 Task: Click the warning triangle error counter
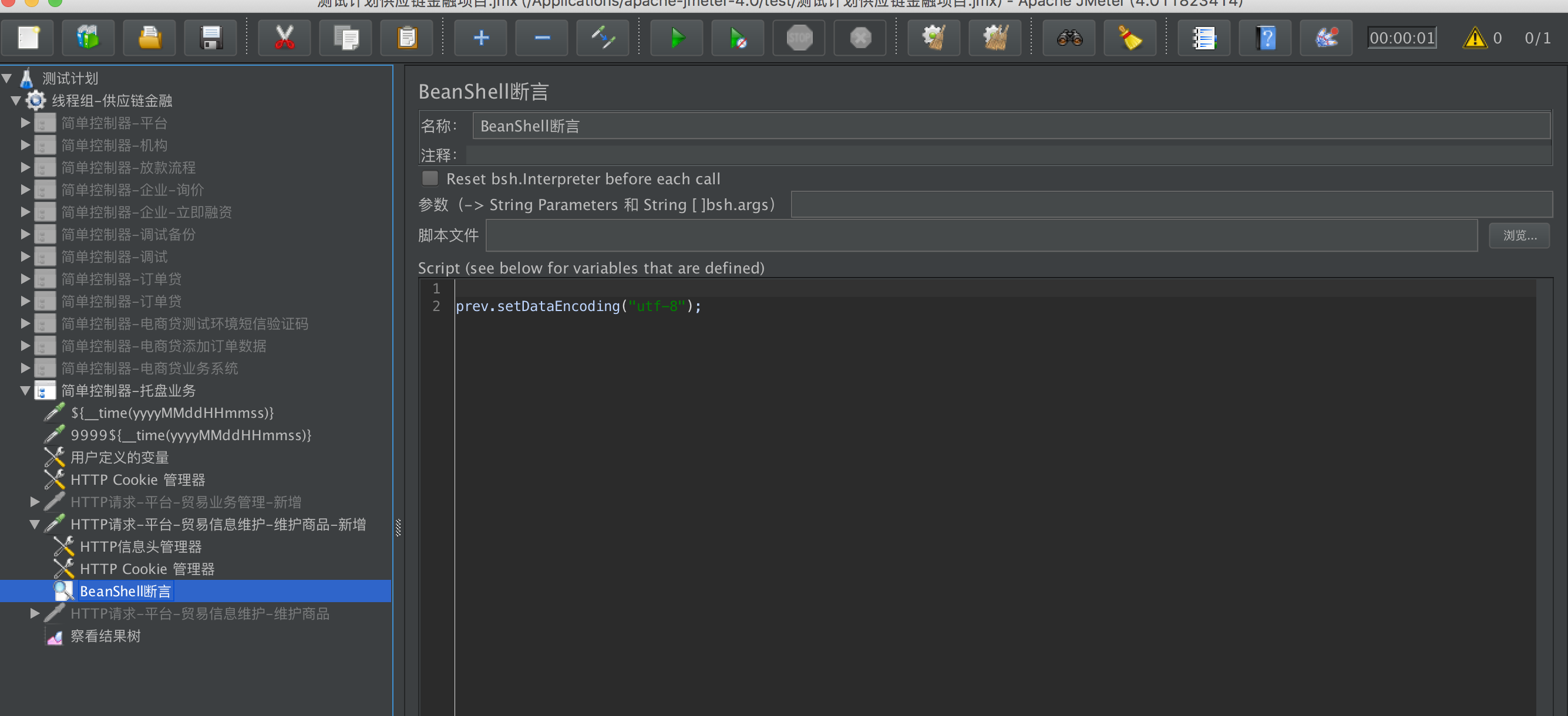[x=1473, y=38]
